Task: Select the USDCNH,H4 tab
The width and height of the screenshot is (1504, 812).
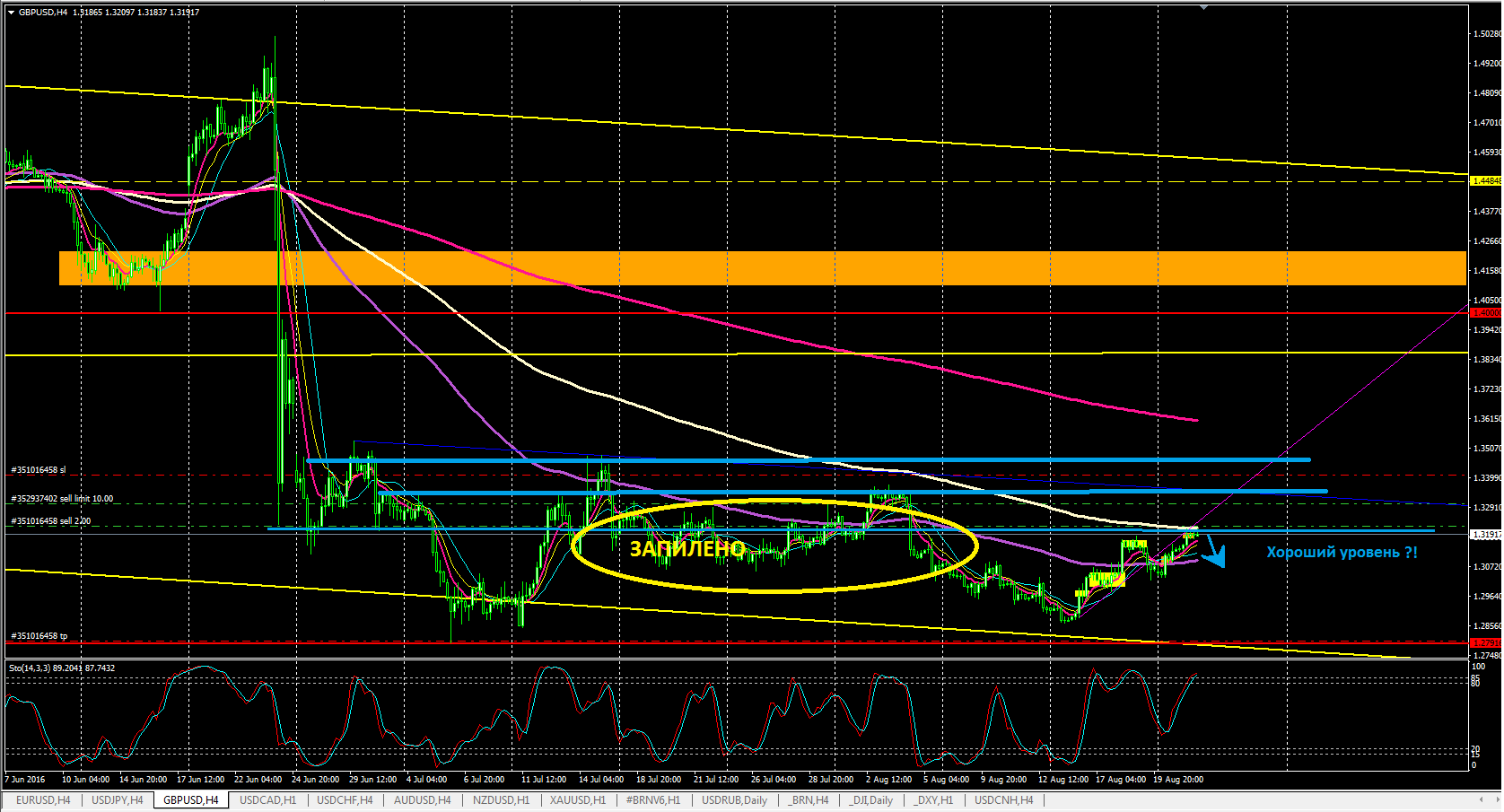Action: tap(1003, 800)
